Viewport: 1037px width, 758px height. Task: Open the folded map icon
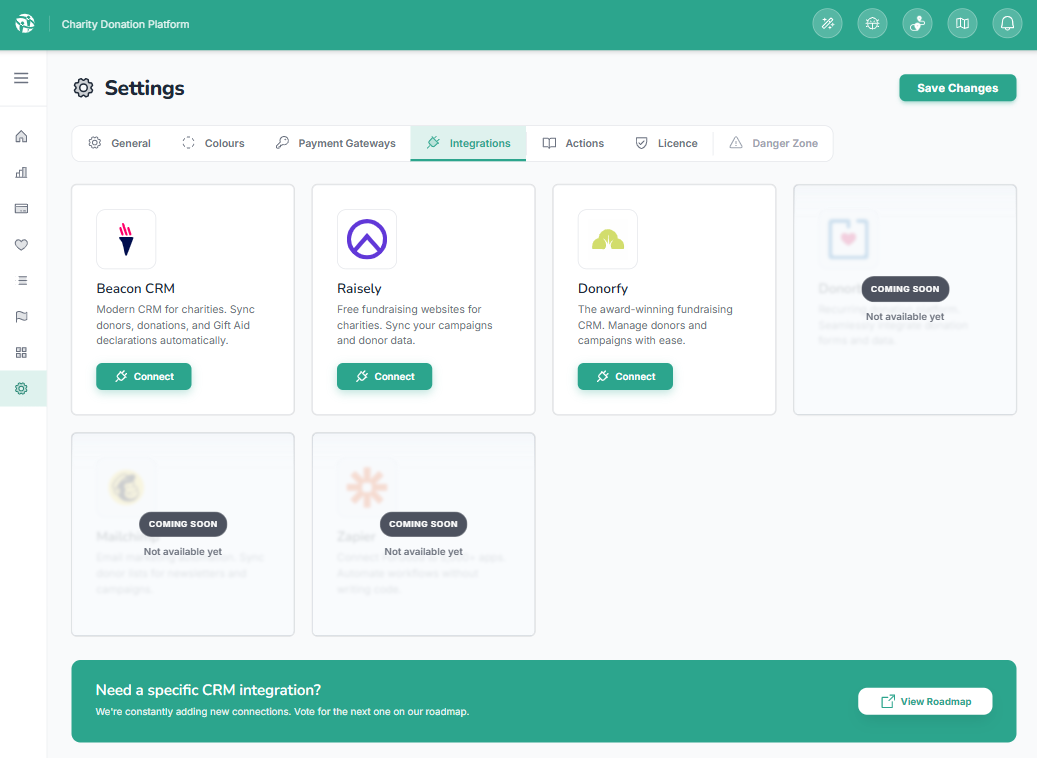click(962, 24)
